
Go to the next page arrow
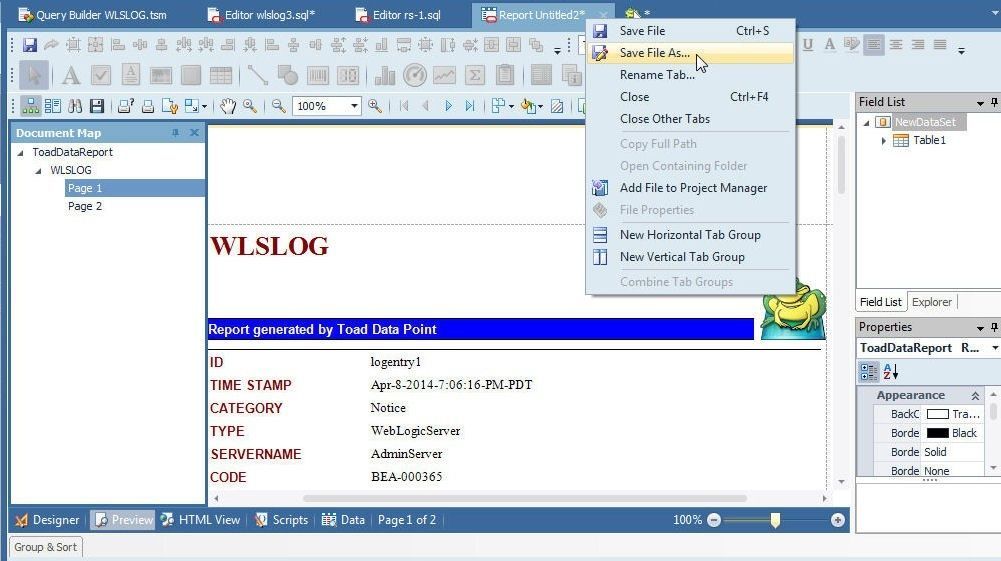448,106
